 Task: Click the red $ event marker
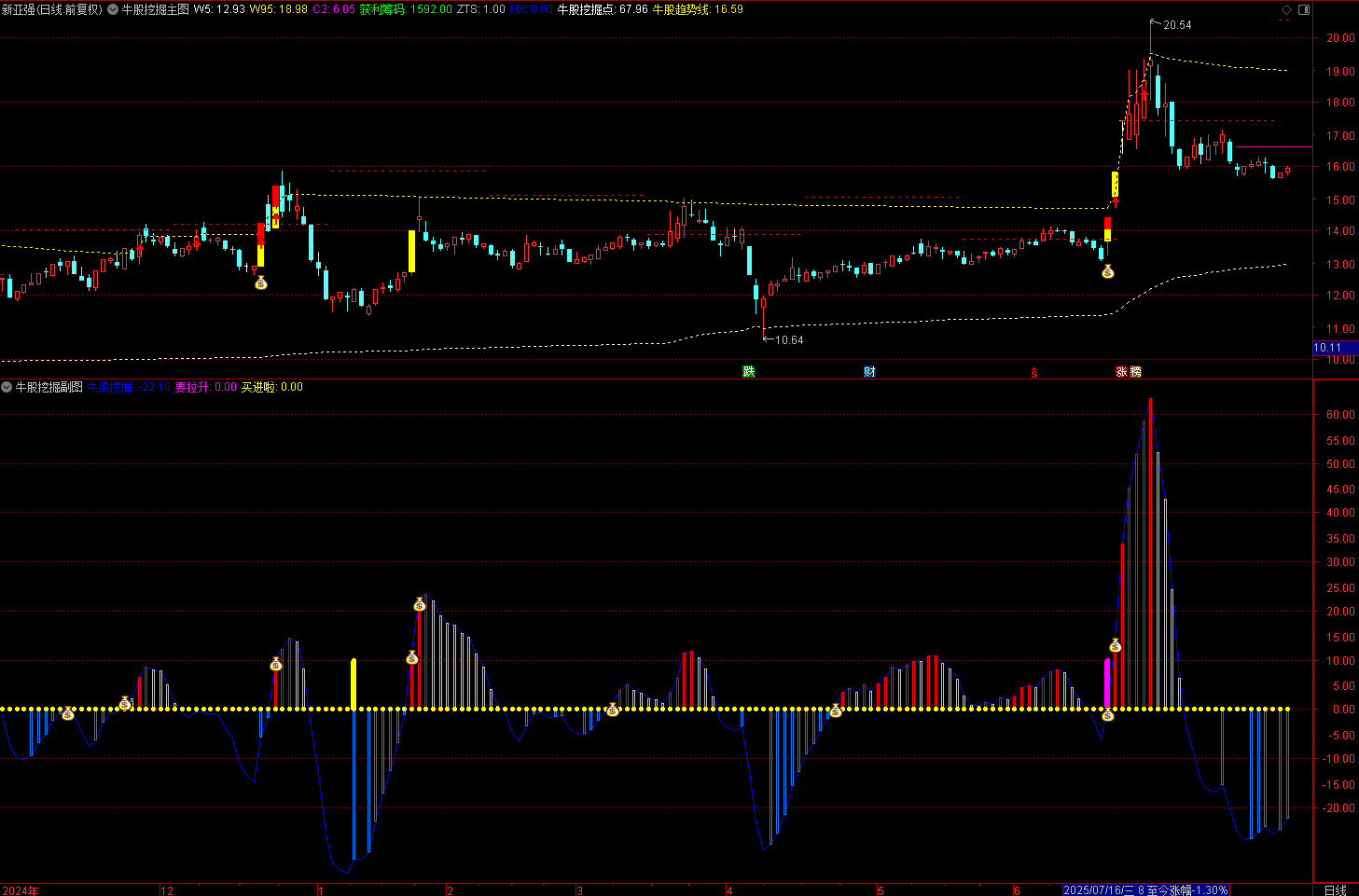tap(1033, 373)
